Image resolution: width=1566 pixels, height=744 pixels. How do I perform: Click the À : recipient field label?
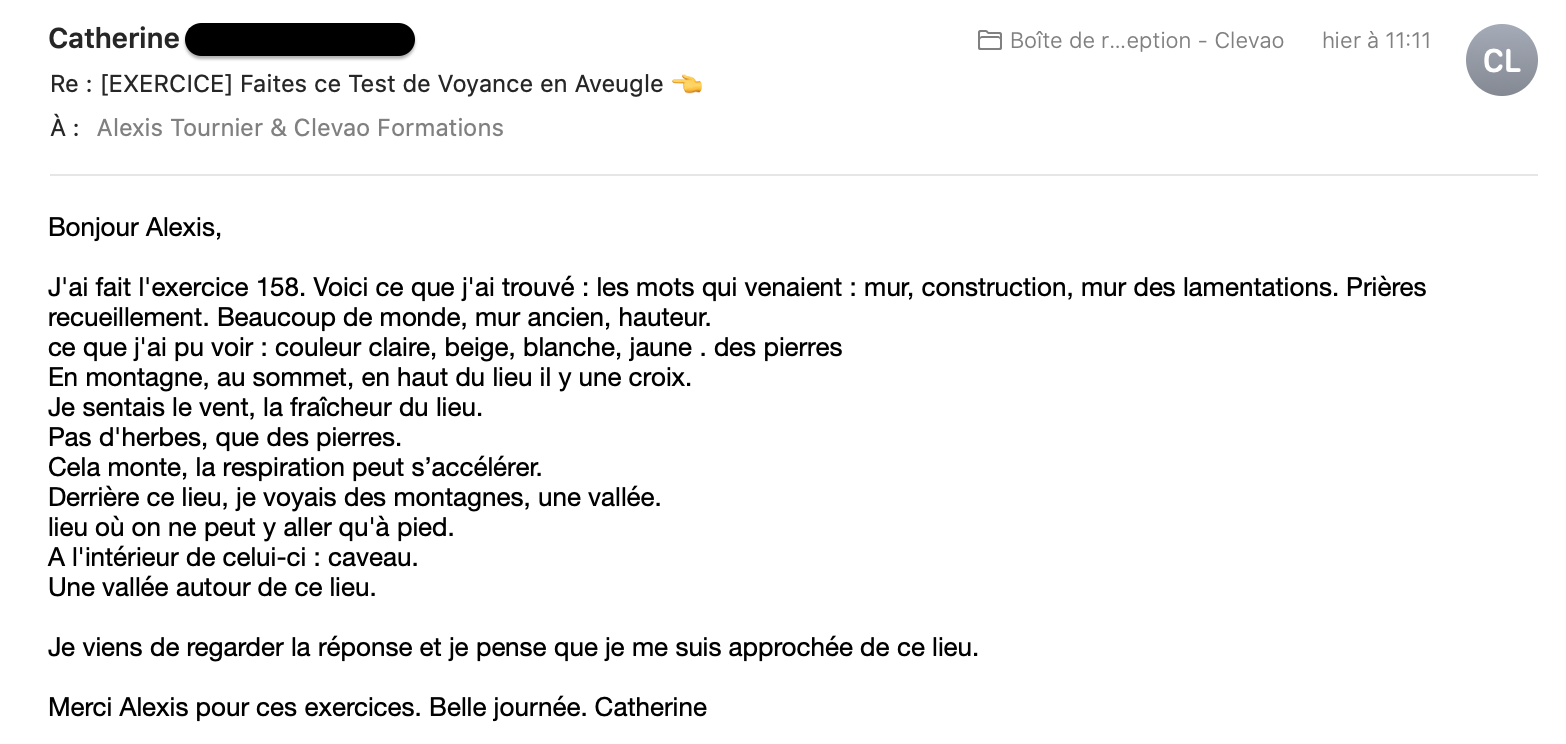(65, 128)
